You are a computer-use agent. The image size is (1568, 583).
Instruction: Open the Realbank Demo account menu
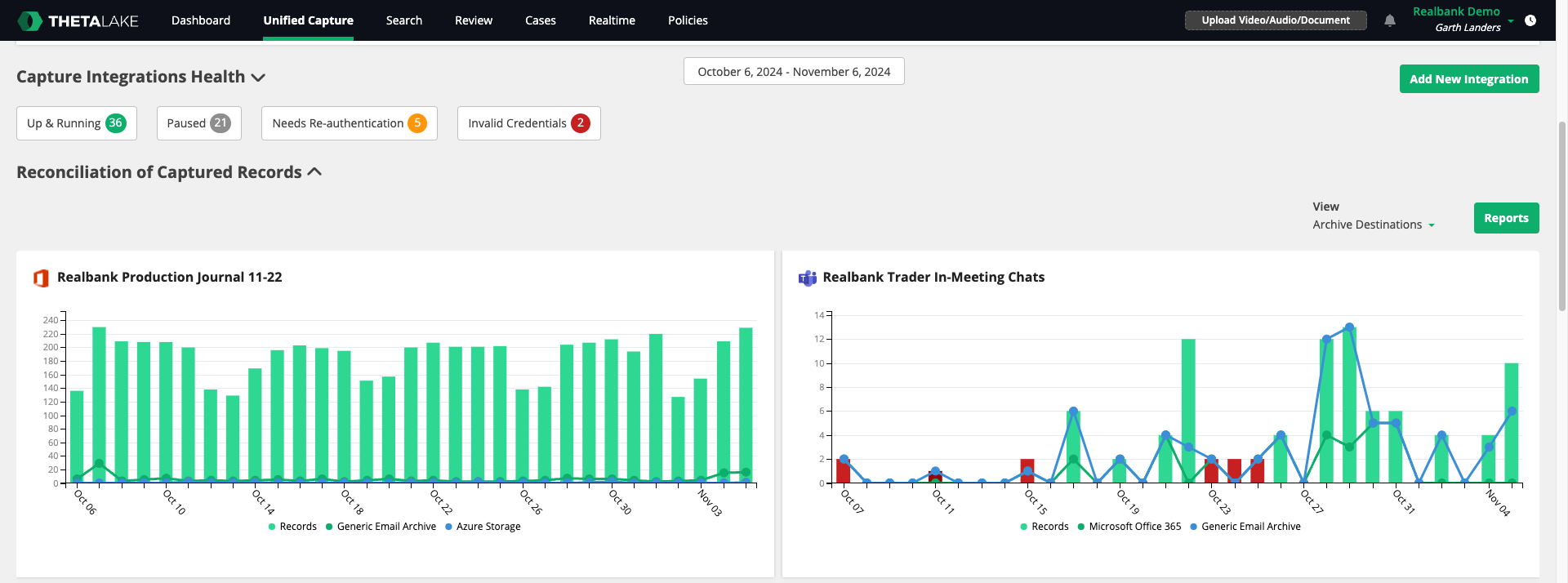click(x=1463, y=20)
